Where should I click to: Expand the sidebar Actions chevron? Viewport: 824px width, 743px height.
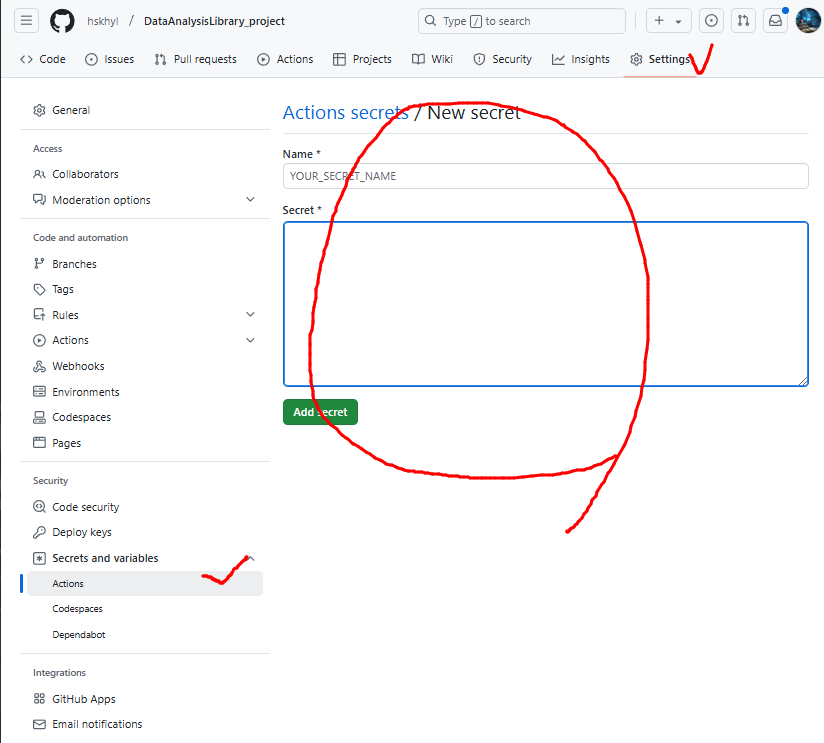click(251, 340)
